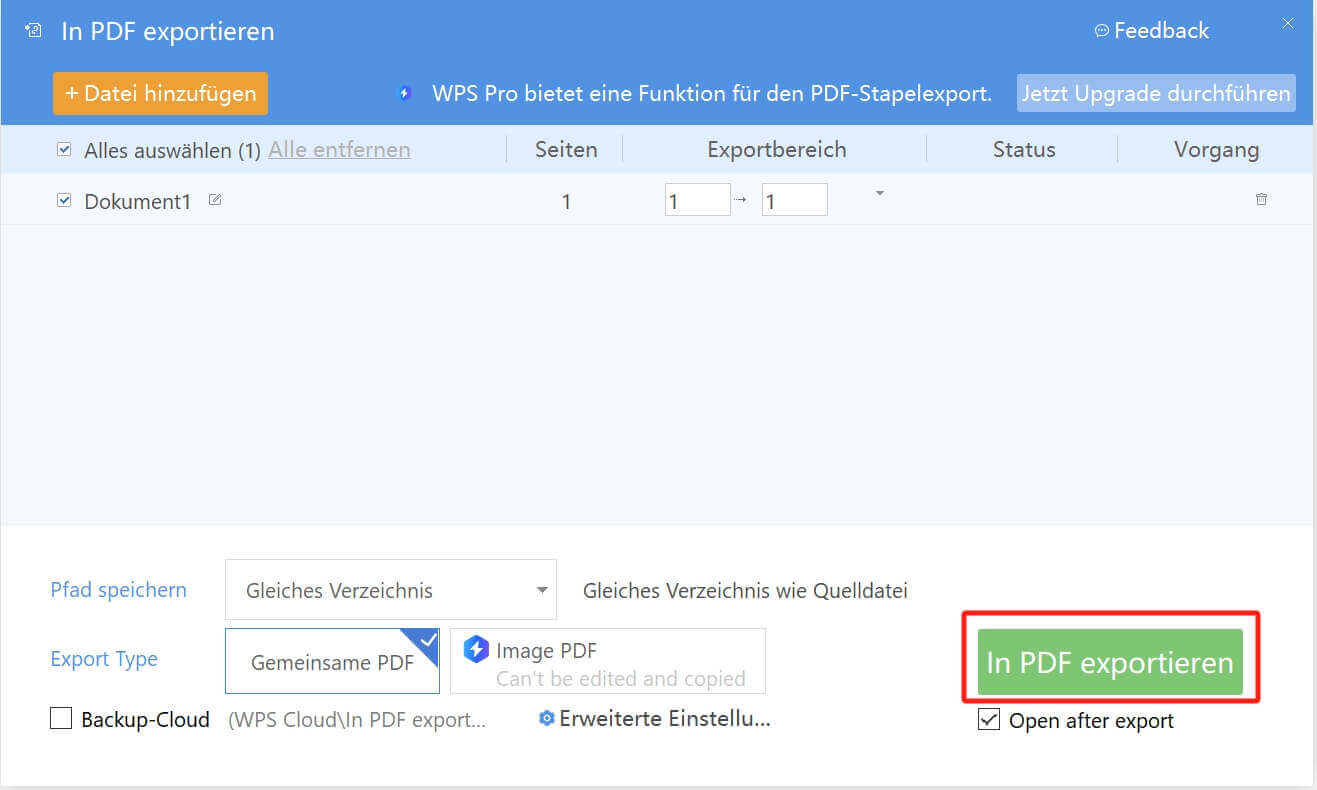Click the WPS Pro lightning bolt icon
Screen dimensions: 1317x790
(404, 92)
